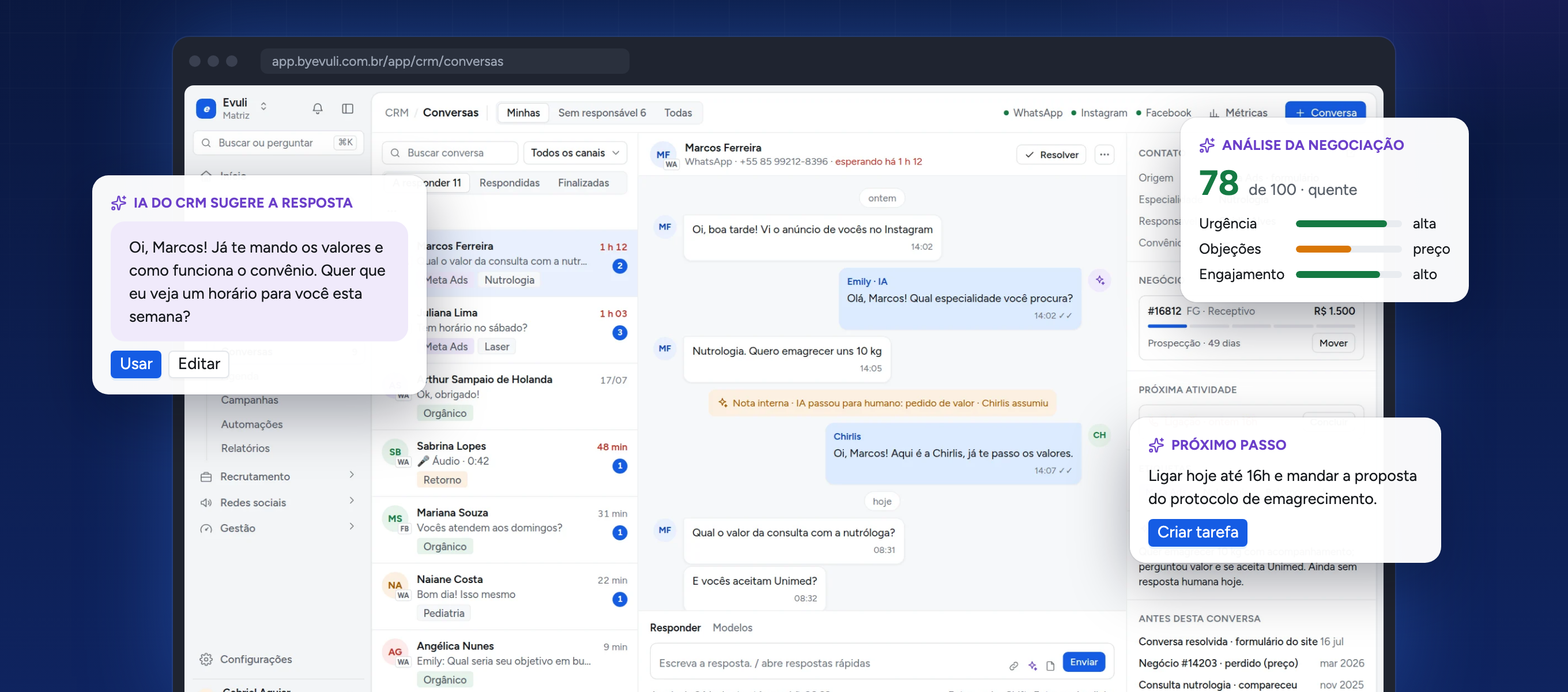Screen dimensions: 1568x692
Task: Switch to the Minhas tab
Action: [523, 112]
